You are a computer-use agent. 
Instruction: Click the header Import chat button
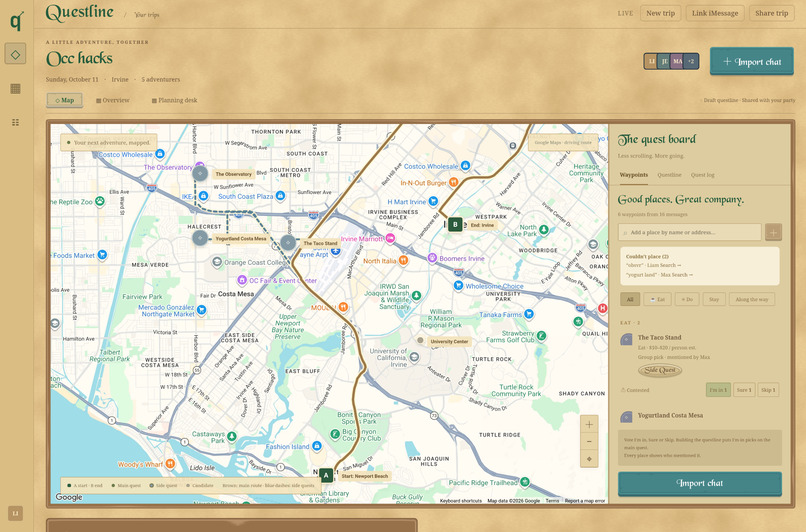coord(752,61)
